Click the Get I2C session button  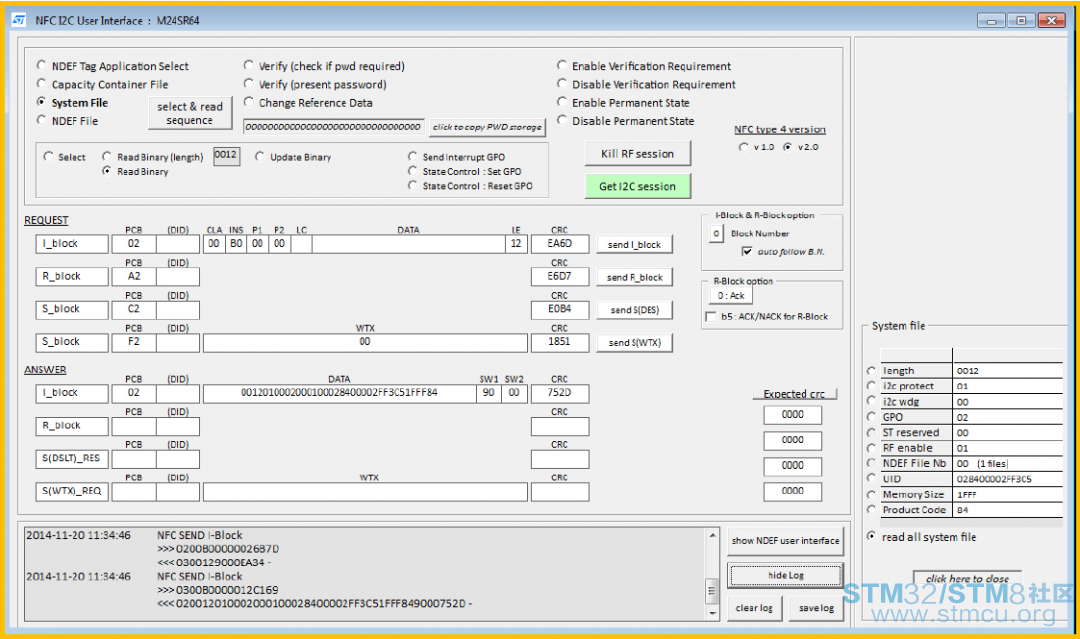638,186
